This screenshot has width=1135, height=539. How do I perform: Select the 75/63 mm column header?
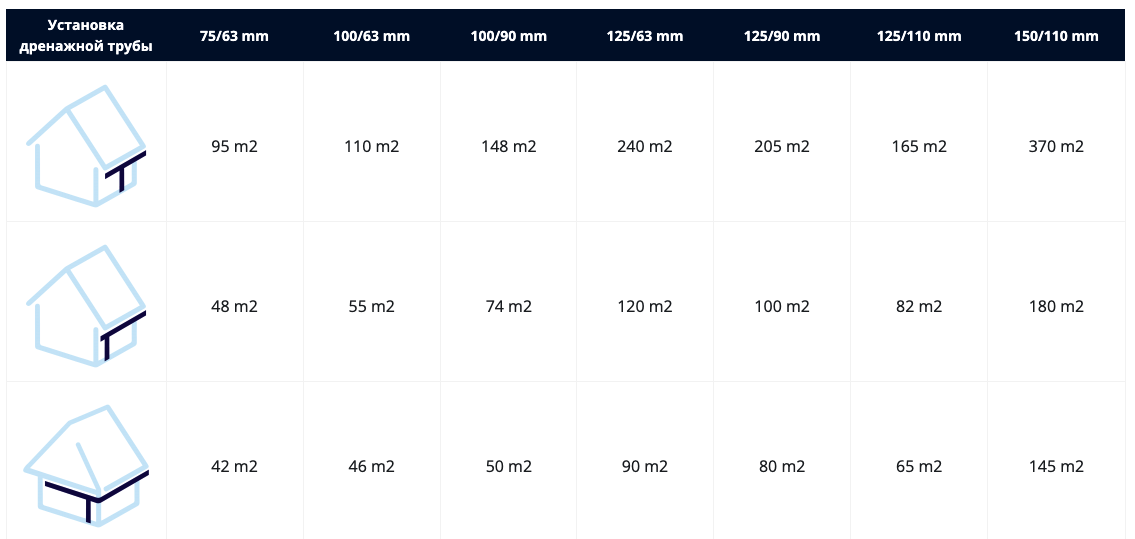[234, 35]
